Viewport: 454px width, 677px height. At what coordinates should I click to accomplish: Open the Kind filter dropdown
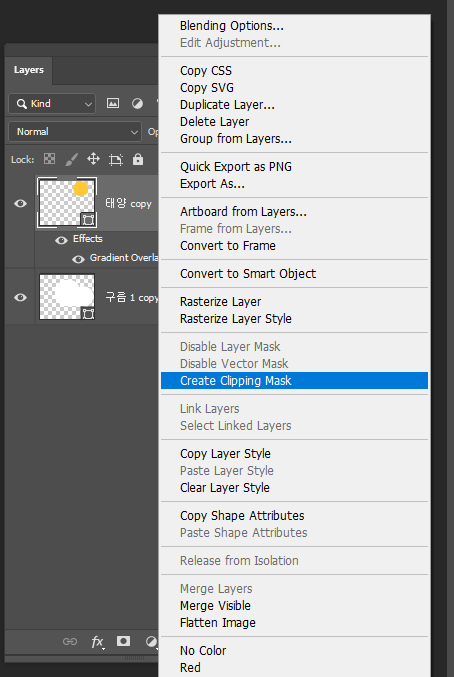coord(52,104)
